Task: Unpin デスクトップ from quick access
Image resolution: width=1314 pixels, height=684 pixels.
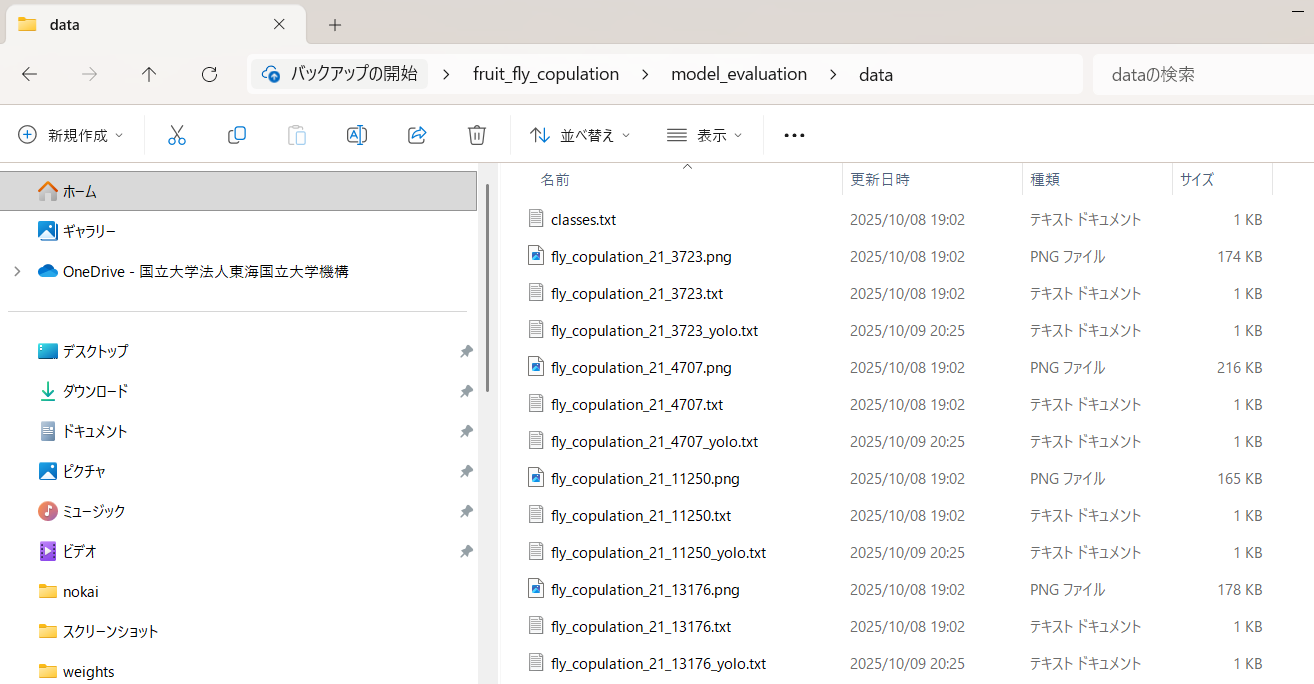Action: point(466,352)
